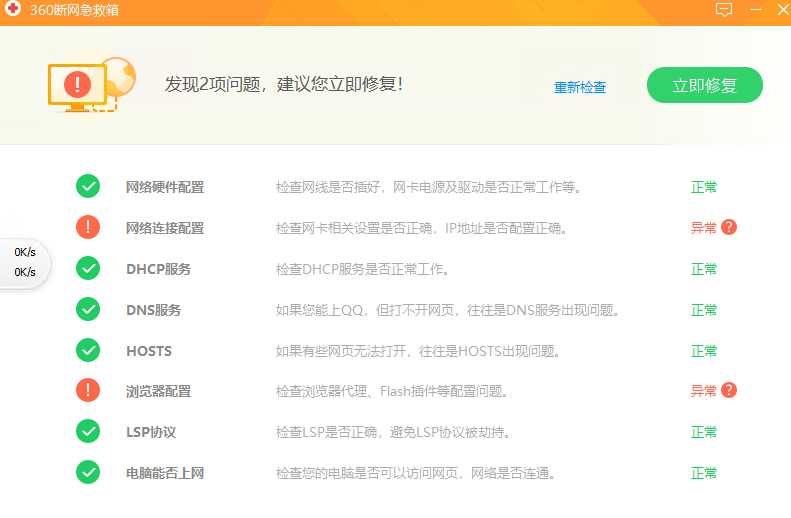Click the description about Flash插件等配置问题
This screenshot has width=791, height=518.
coord(391,391)
